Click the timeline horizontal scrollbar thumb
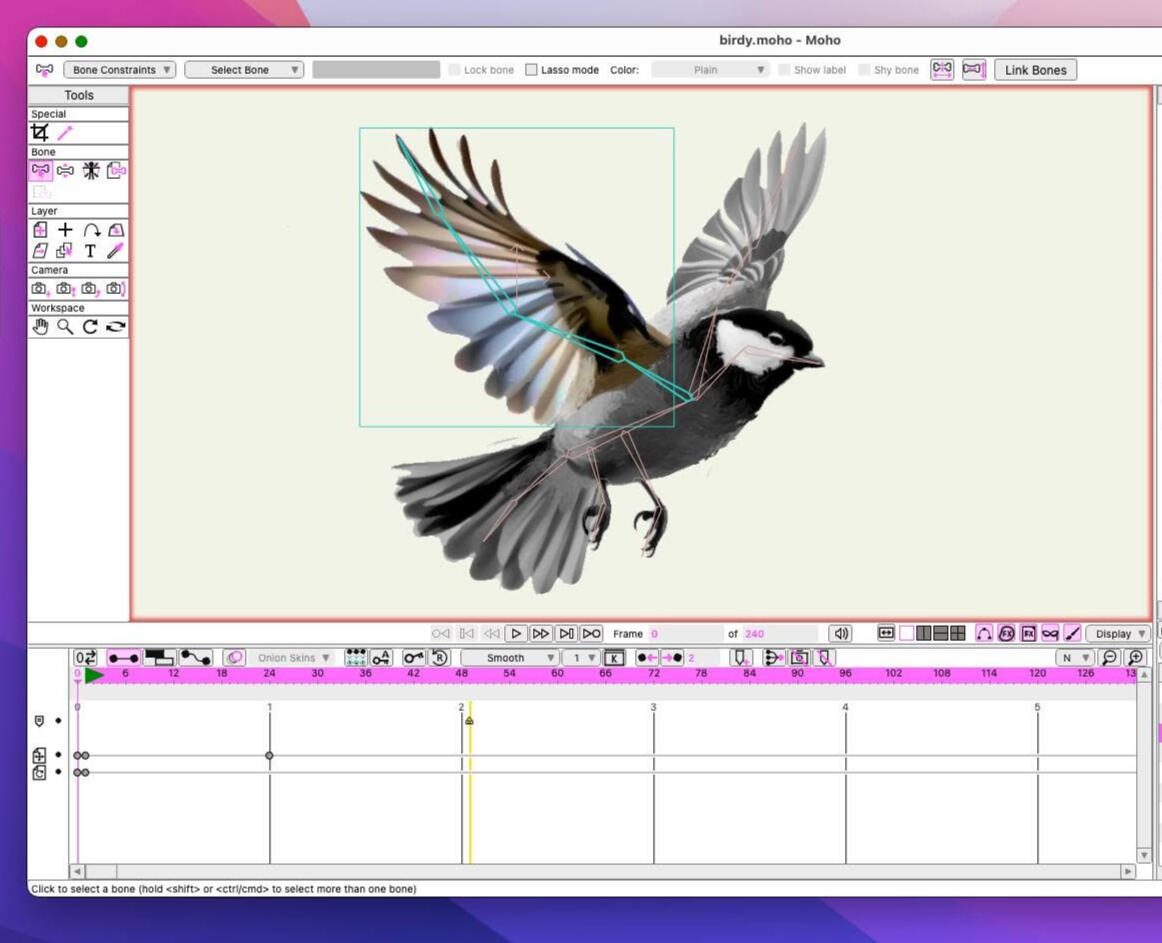Screen dimensions: 1162x943 click(x=101, y=872)
